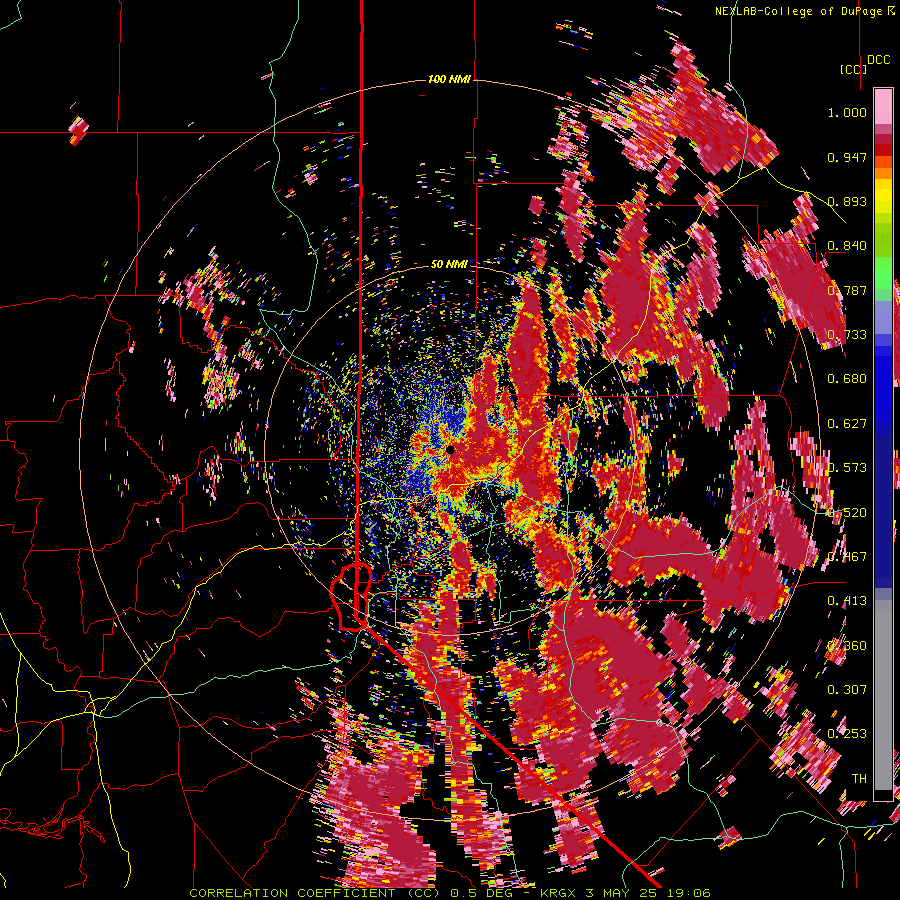Click the 0.947 legend value
The width and height of the screenshot is (900, 900).
coord(847,157)
